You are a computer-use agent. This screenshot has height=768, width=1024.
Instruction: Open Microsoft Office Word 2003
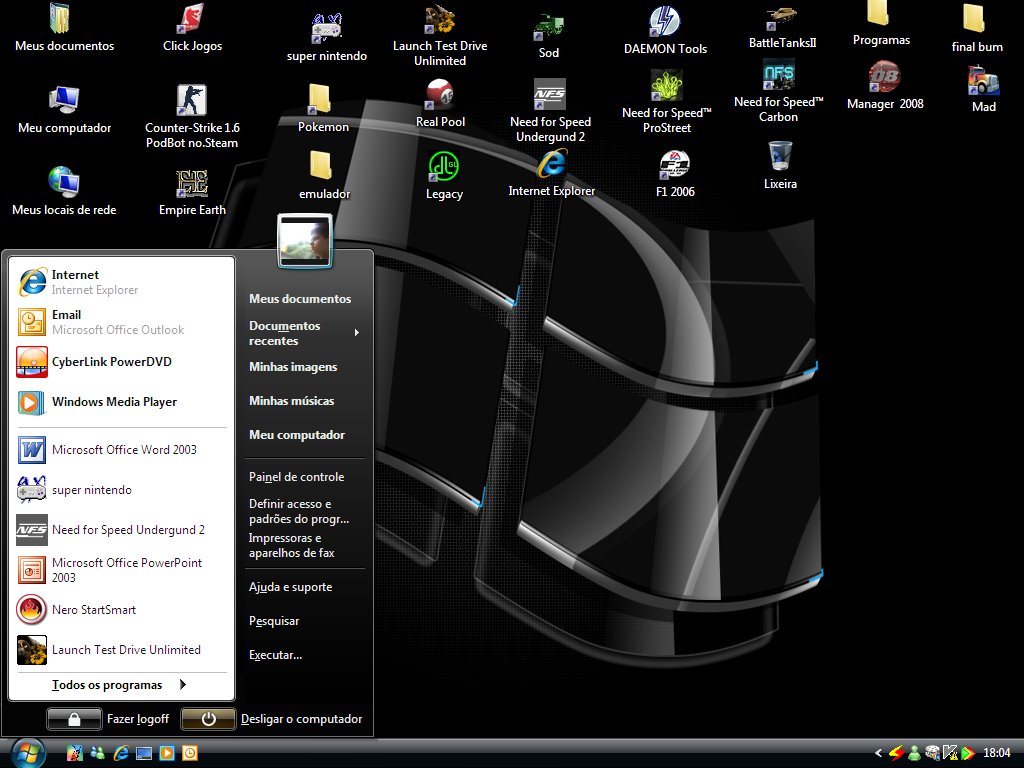[x=122, y=450]
